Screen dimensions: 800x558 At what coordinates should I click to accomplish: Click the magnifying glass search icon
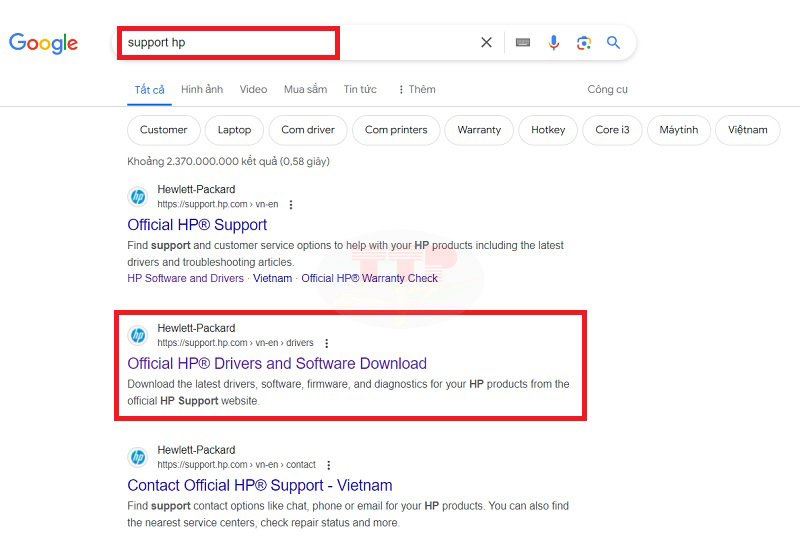pyautogui.click(x=613, y=42)
